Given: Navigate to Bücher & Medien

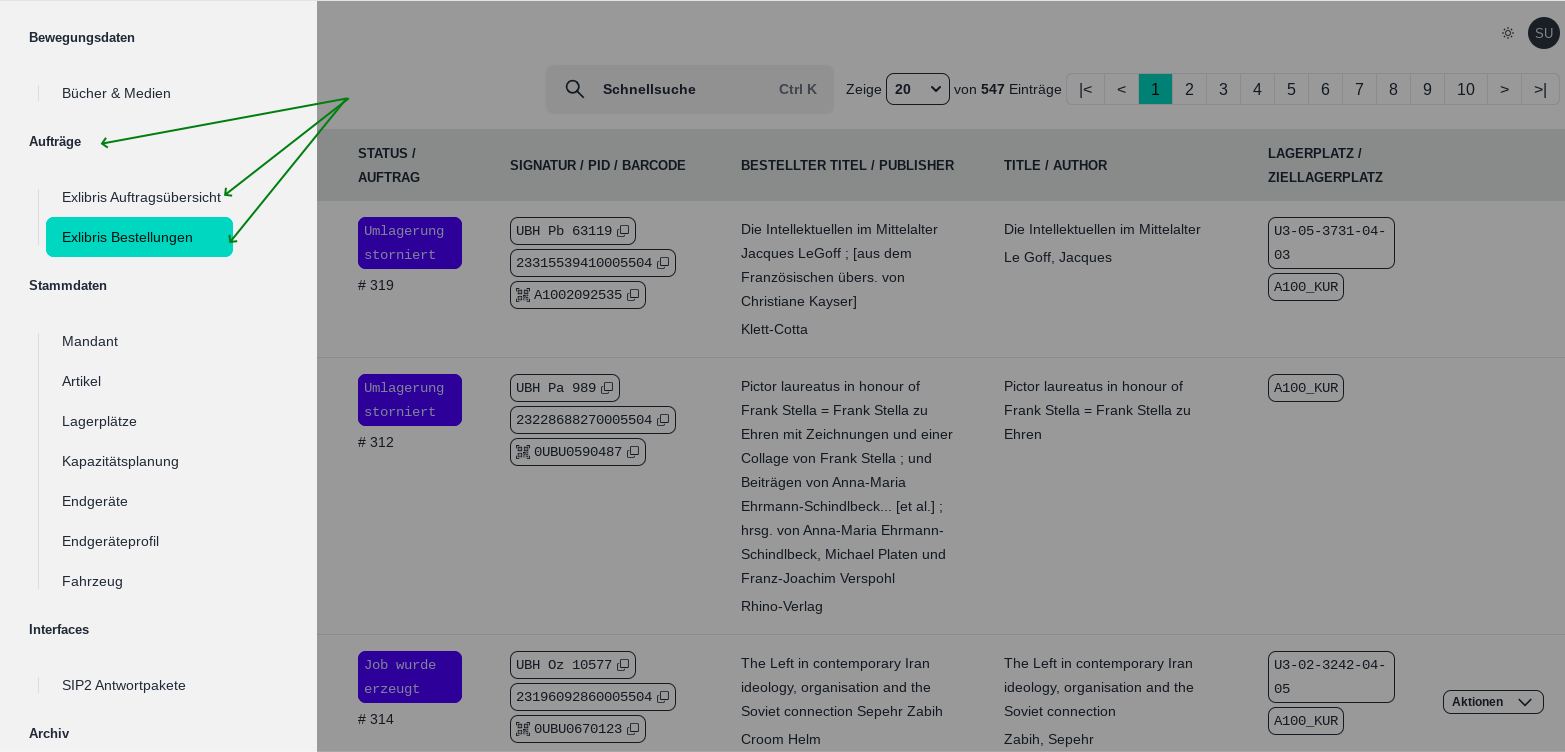Looking at the screenshot, I should (x=116, y=93).
